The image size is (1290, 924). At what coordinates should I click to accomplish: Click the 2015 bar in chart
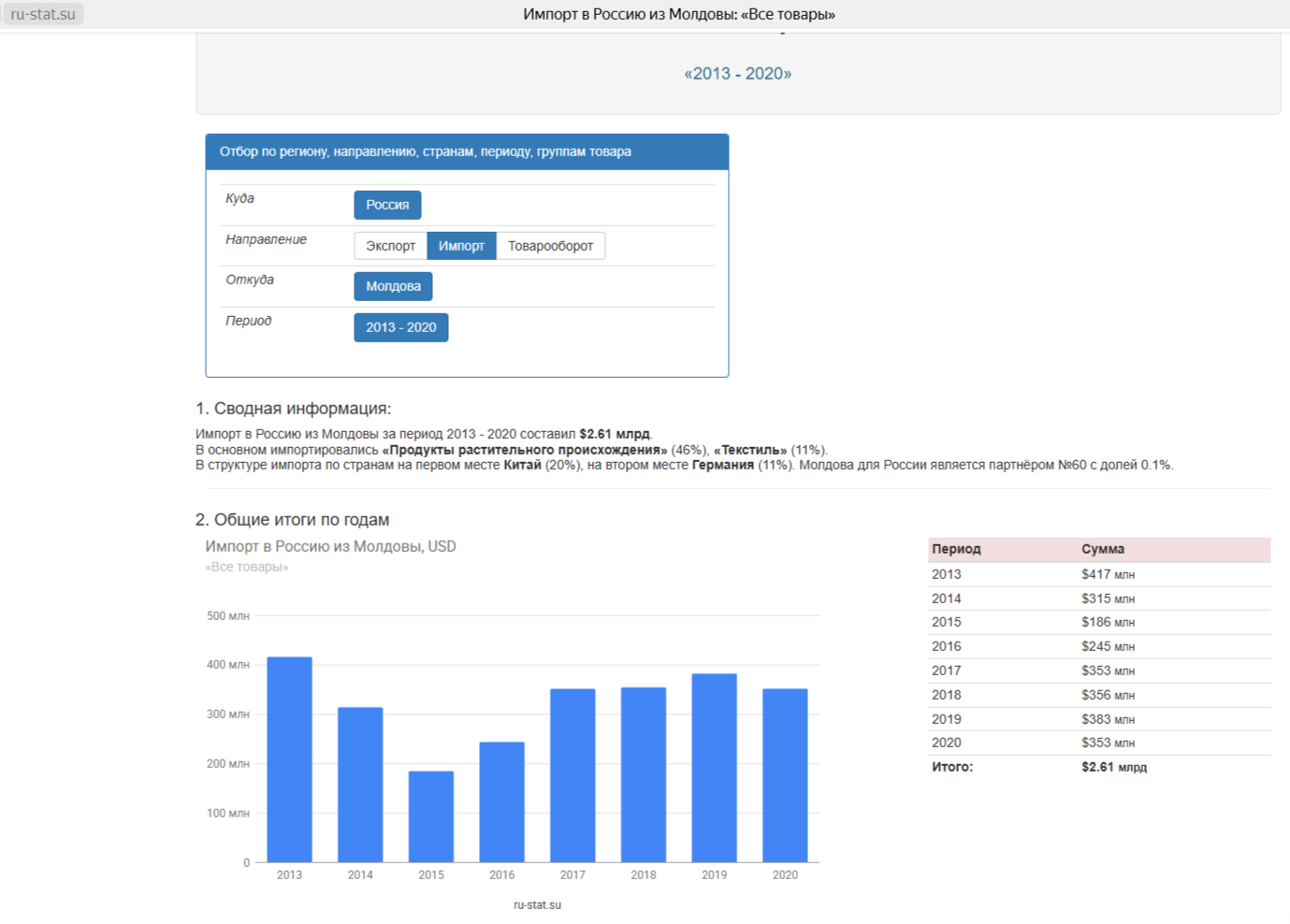431,816
